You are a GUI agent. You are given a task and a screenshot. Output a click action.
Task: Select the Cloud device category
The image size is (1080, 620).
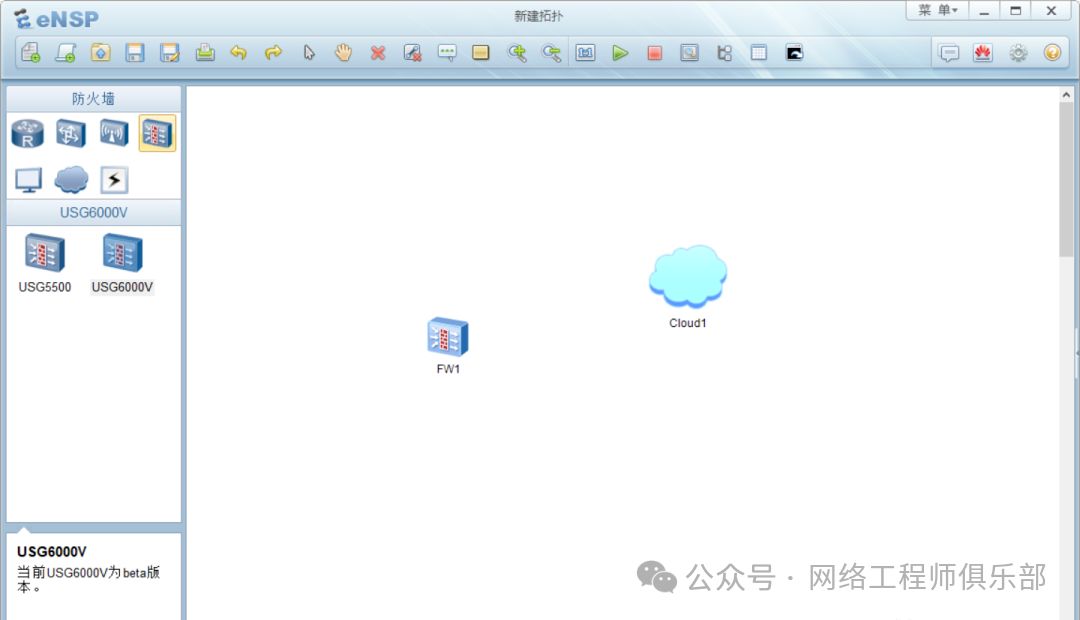(x=71, y=180)
